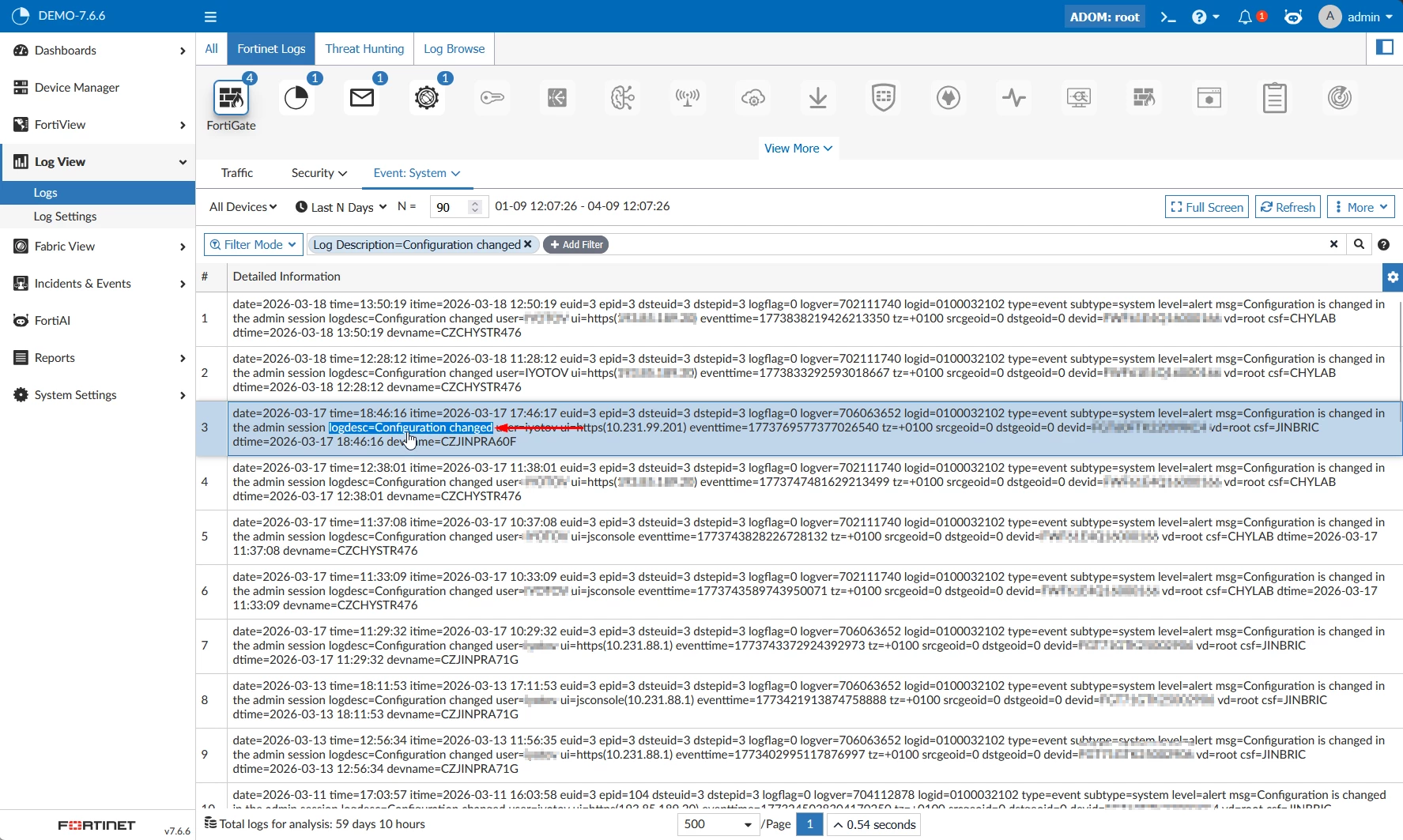This screenshot has width=1403, height=840.
Task: Expand Incidents & Events sidebar menu
Action: coord(97,284)
